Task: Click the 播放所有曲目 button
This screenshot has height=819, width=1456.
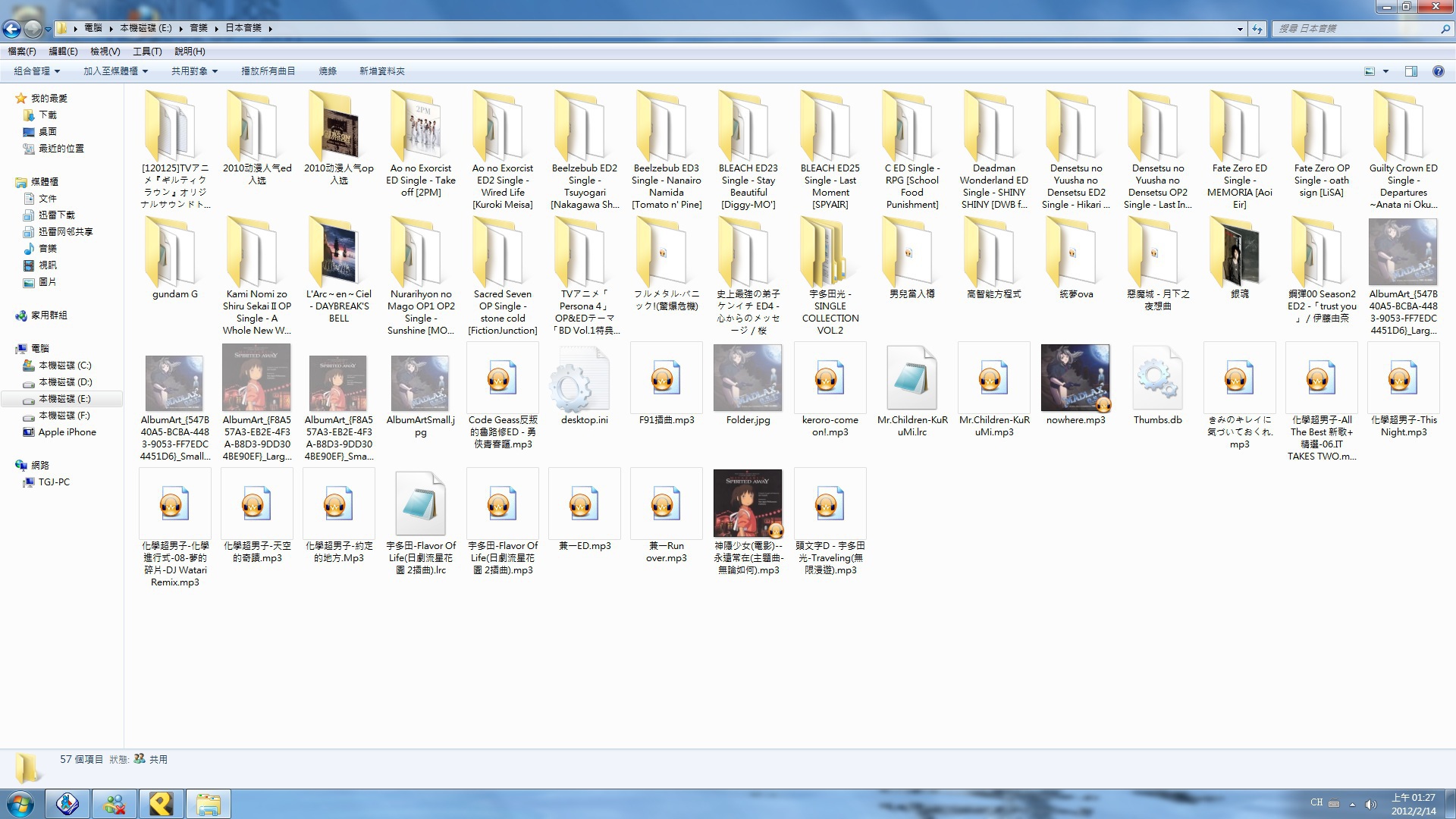Action: coord(268,71)
